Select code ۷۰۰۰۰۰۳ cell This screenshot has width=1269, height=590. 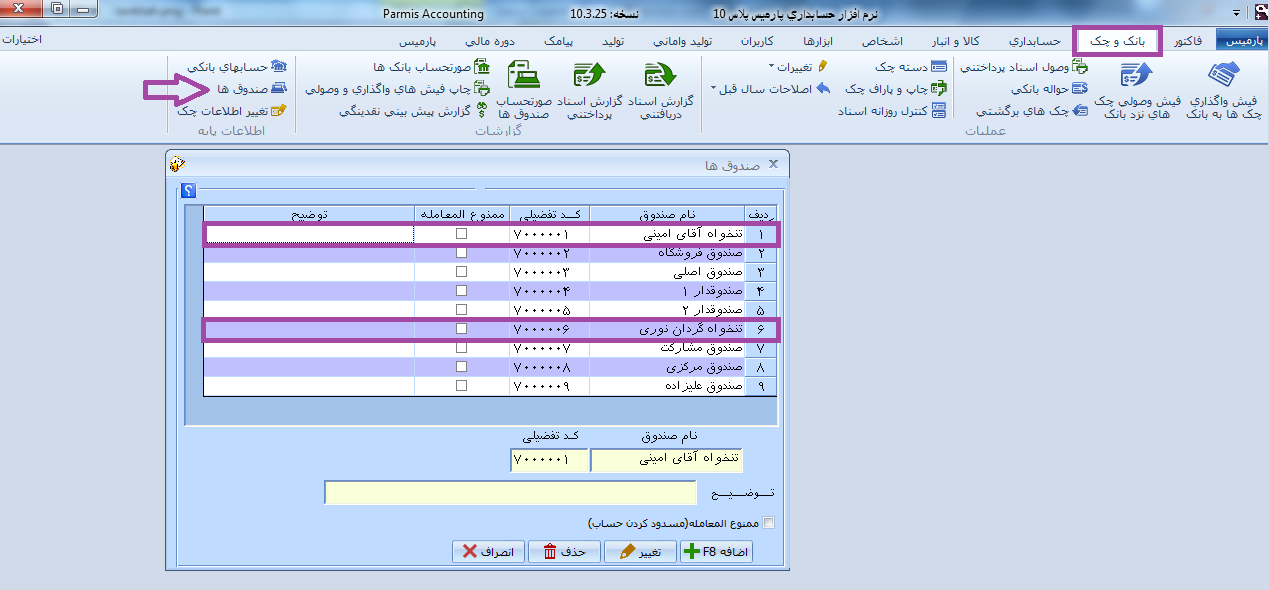549,271
